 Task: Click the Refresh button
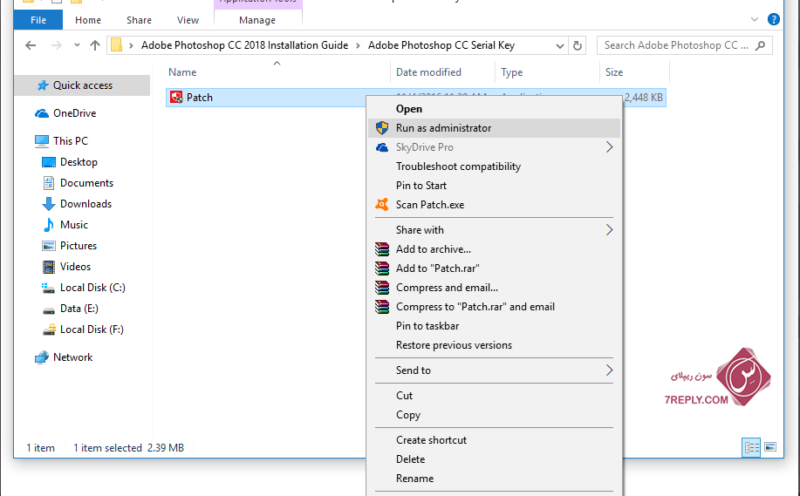pyautogui.click(x=577, y=45)
